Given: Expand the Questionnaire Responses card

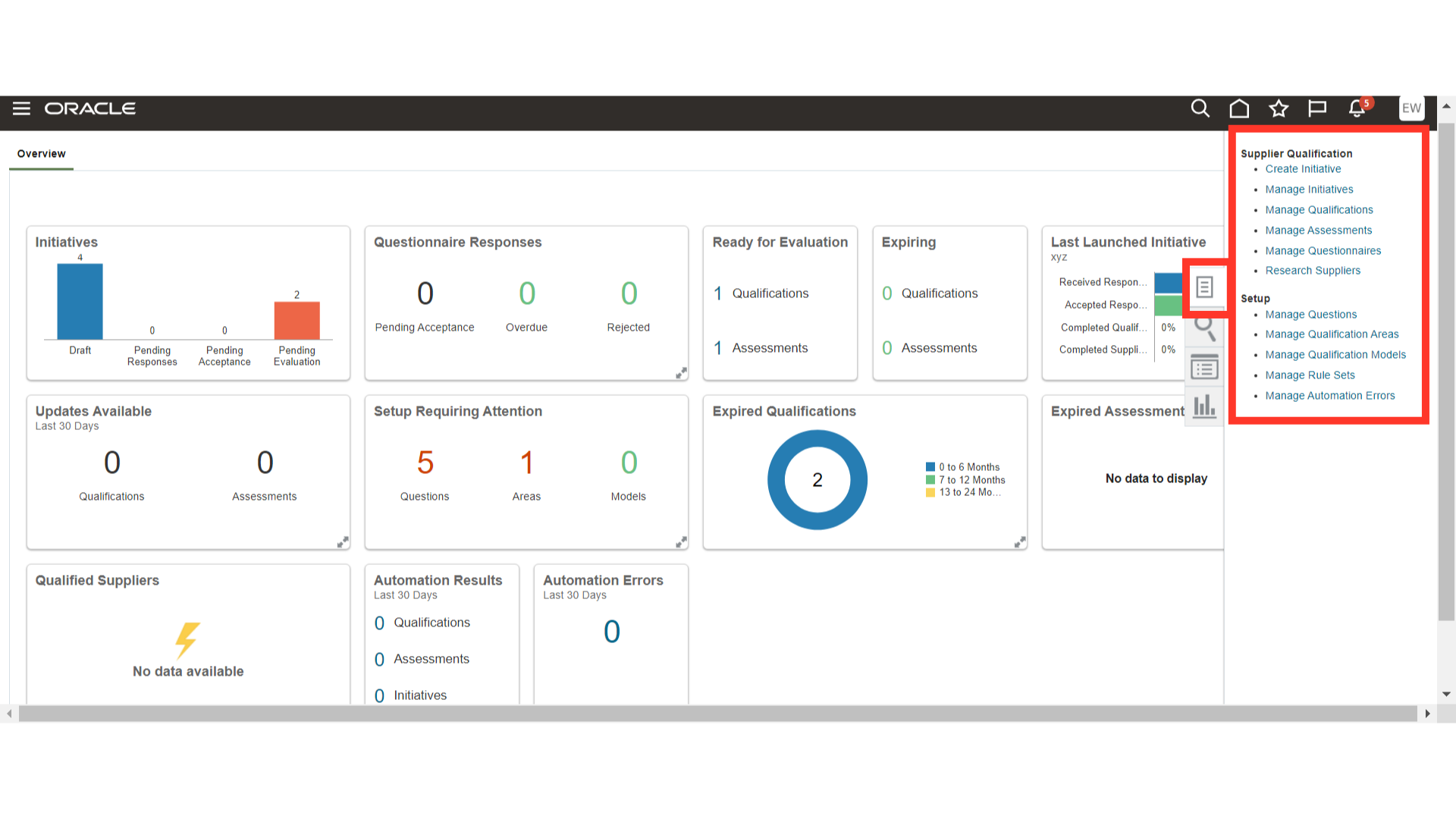Looking at the screenshot, I should click(x=681, y=373).
